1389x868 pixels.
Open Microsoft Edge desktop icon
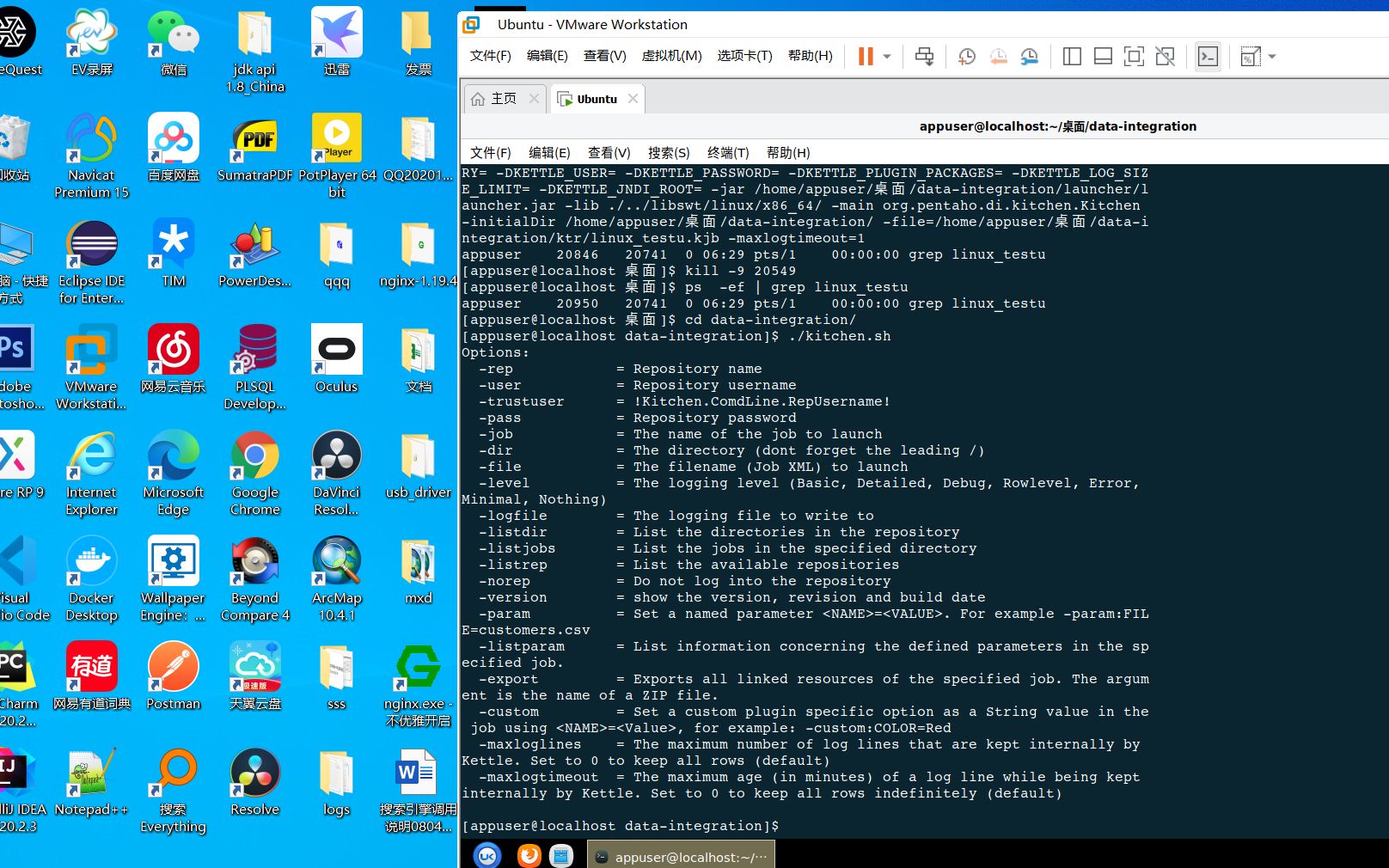(x=174, y=474)
